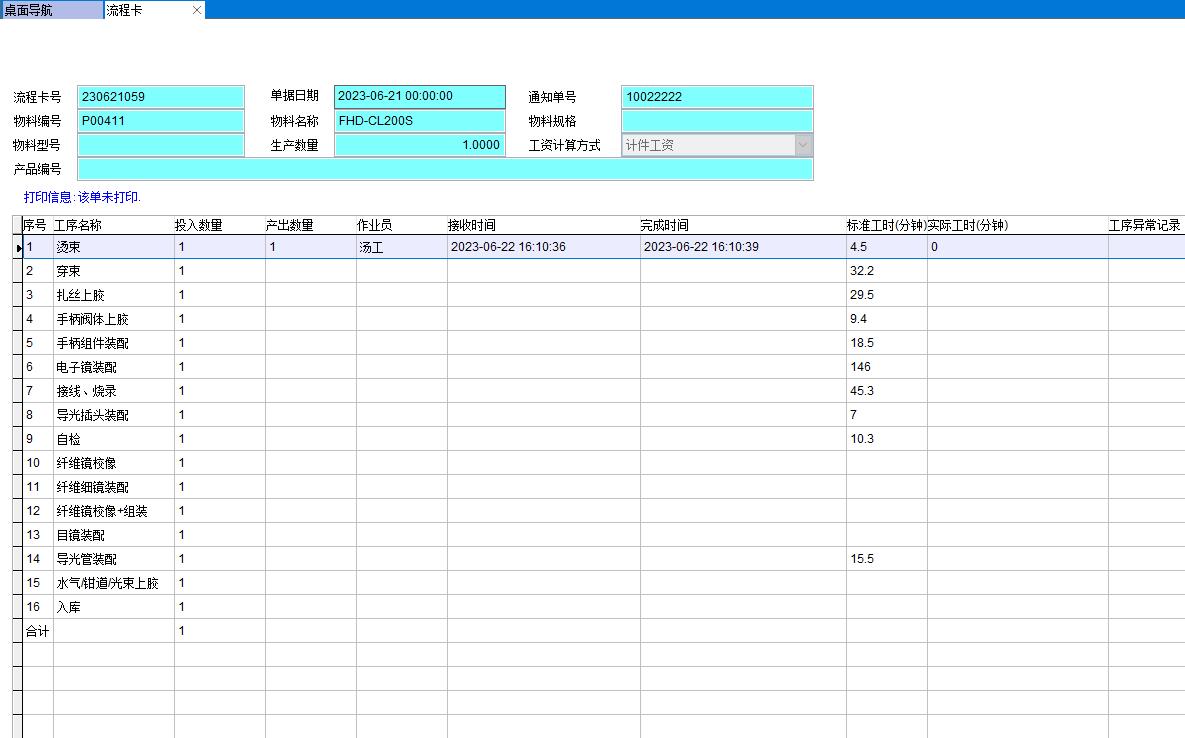This screenshot has height=738, width=1185.
Task: Focus the long 产品编号 input field
Action: coord(445,169)
